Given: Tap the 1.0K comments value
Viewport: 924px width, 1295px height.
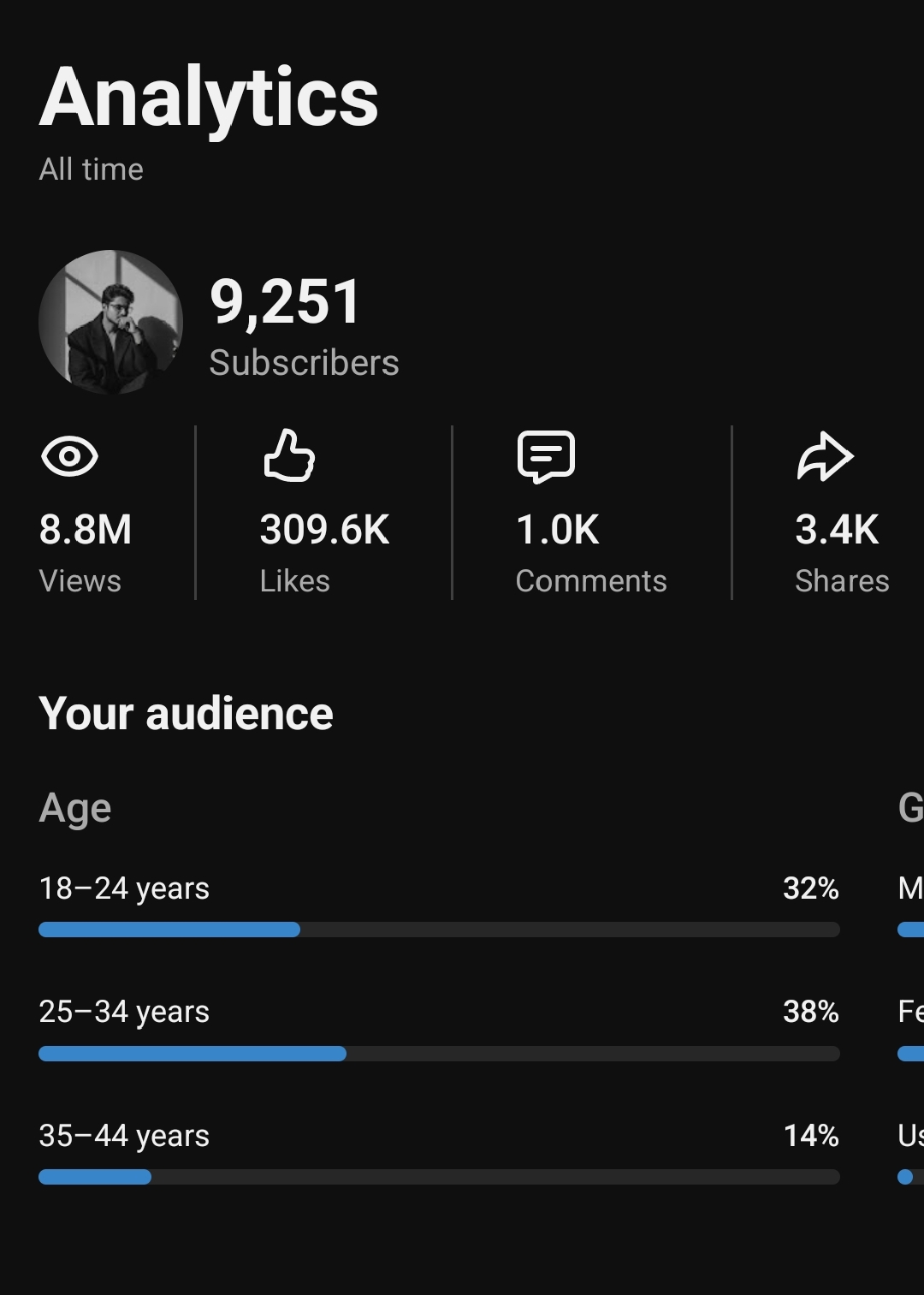Looking at the screenshot, I should (x=558, y=530).
